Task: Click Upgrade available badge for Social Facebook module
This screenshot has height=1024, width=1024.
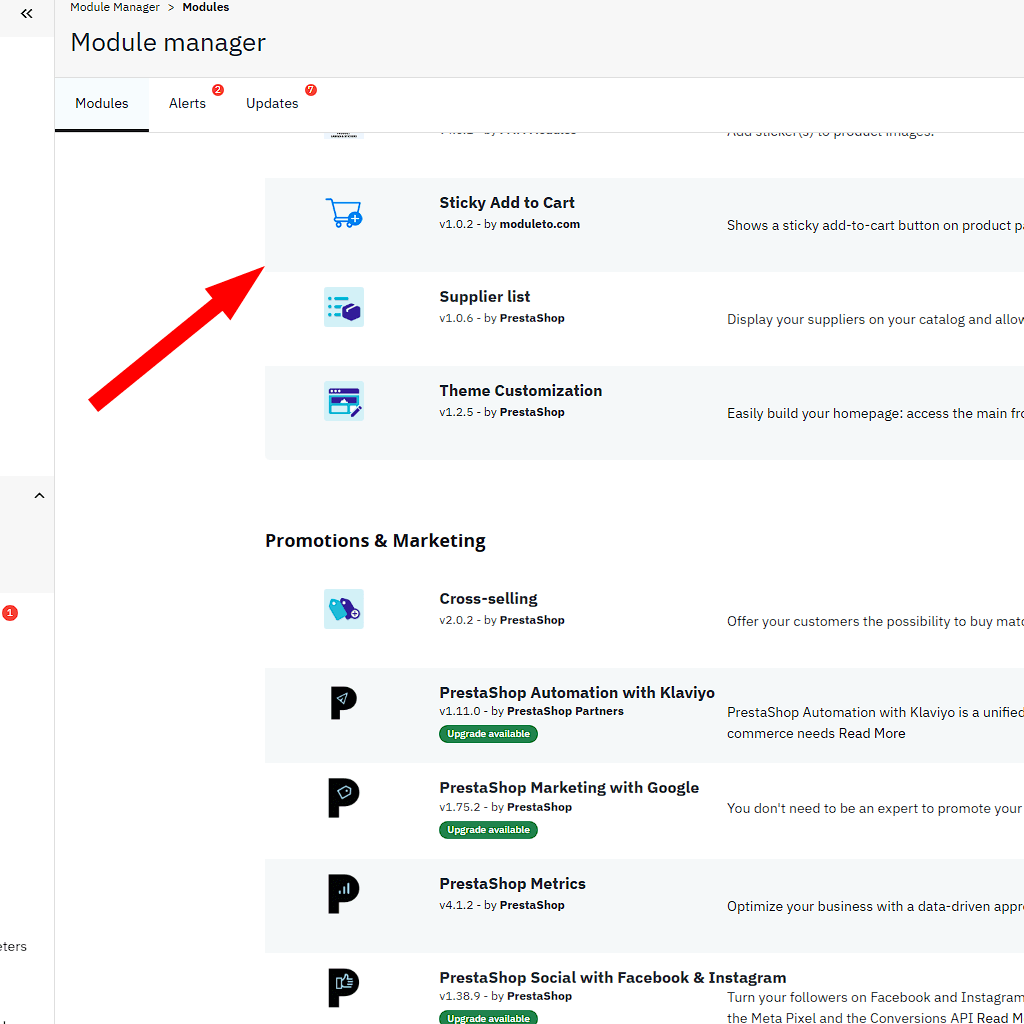Action: coord(488,1017)
